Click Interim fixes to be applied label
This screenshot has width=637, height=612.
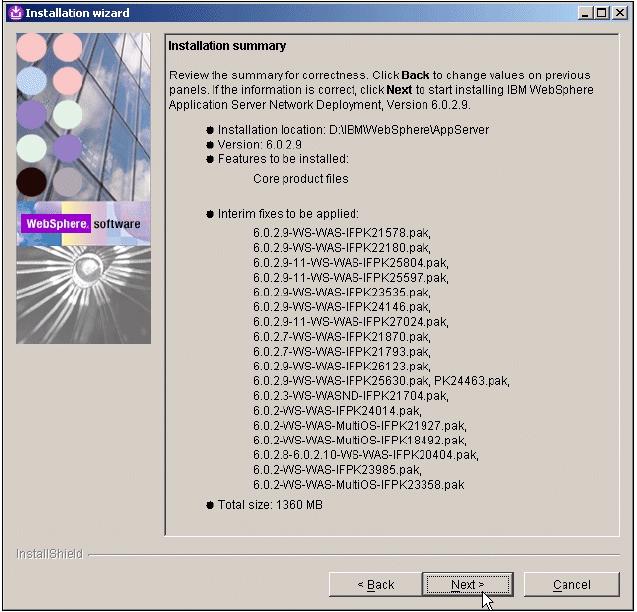(x=288, y=214)
